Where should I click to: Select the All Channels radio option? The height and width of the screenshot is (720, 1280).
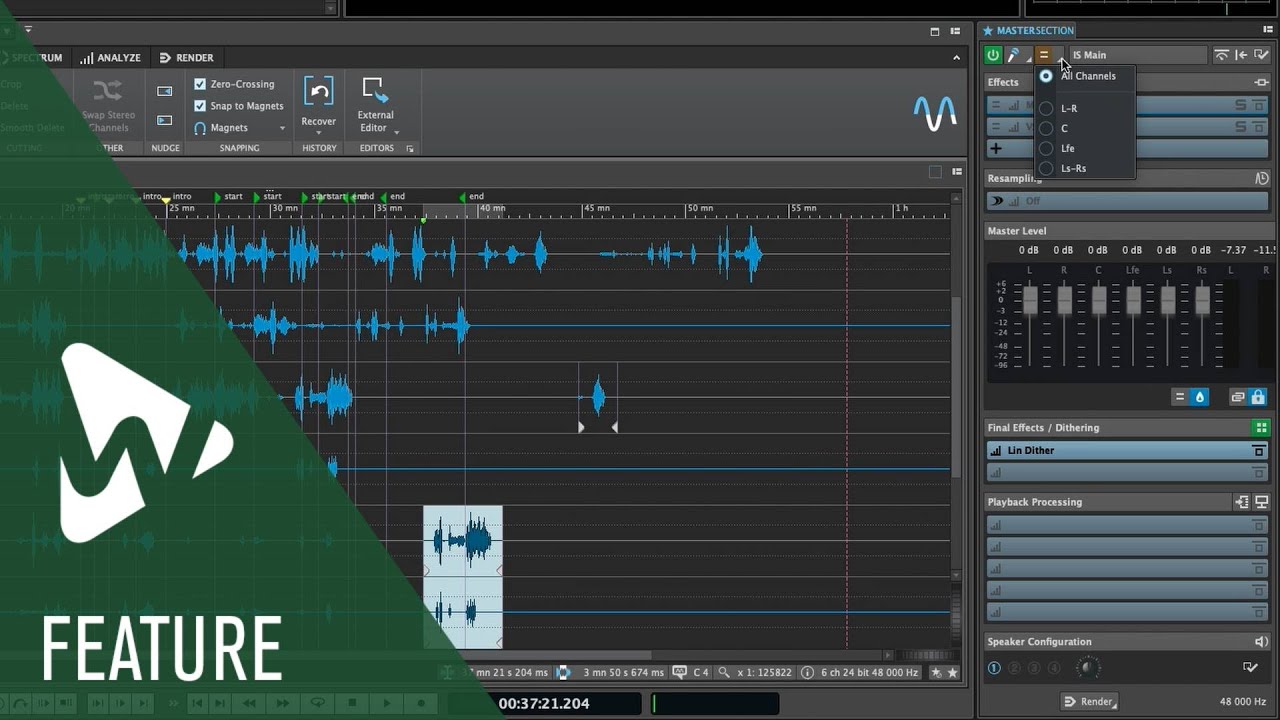click(1046, 76)
